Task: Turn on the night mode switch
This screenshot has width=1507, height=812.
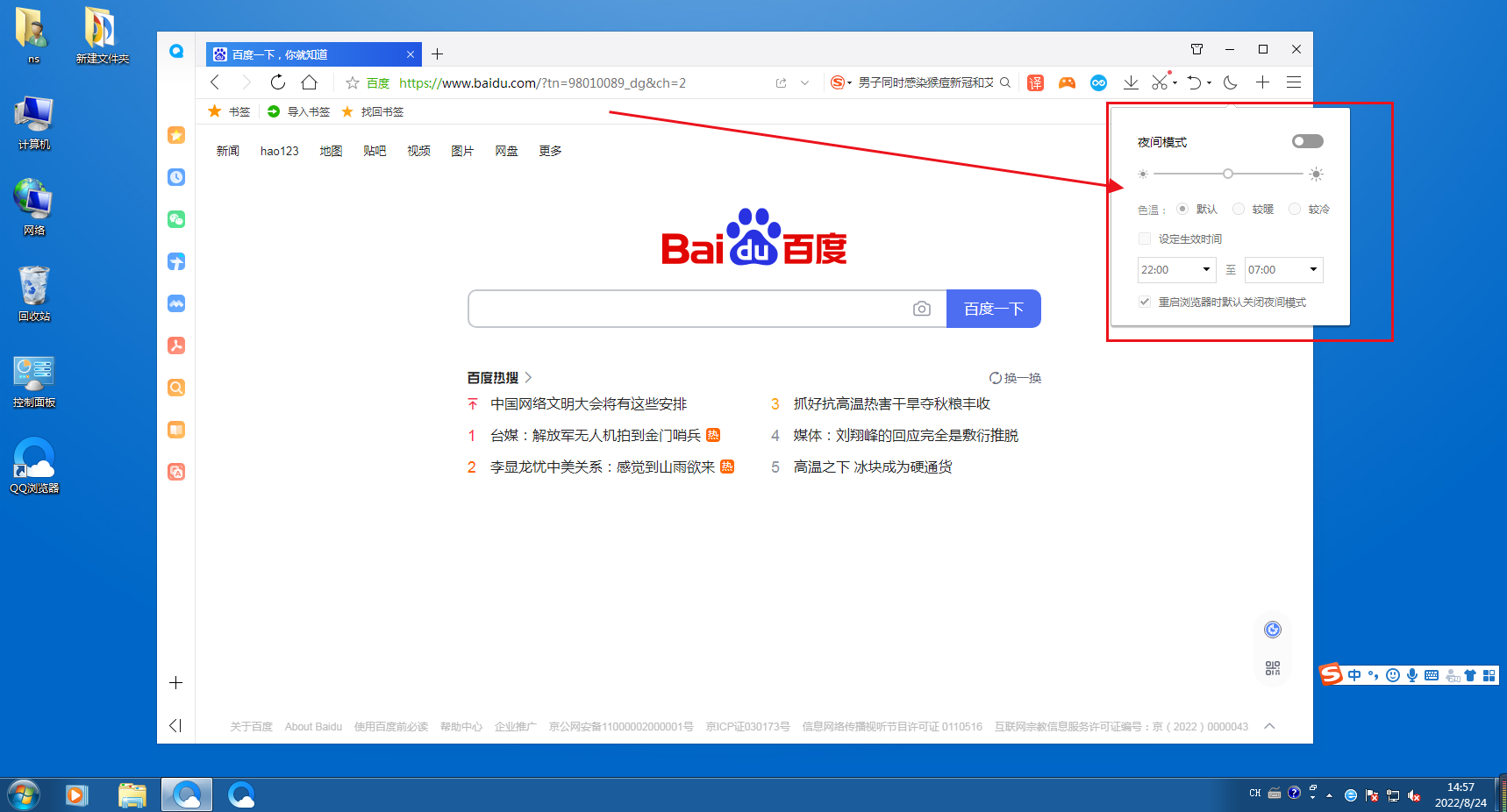Action: [x=1307, y=141]
